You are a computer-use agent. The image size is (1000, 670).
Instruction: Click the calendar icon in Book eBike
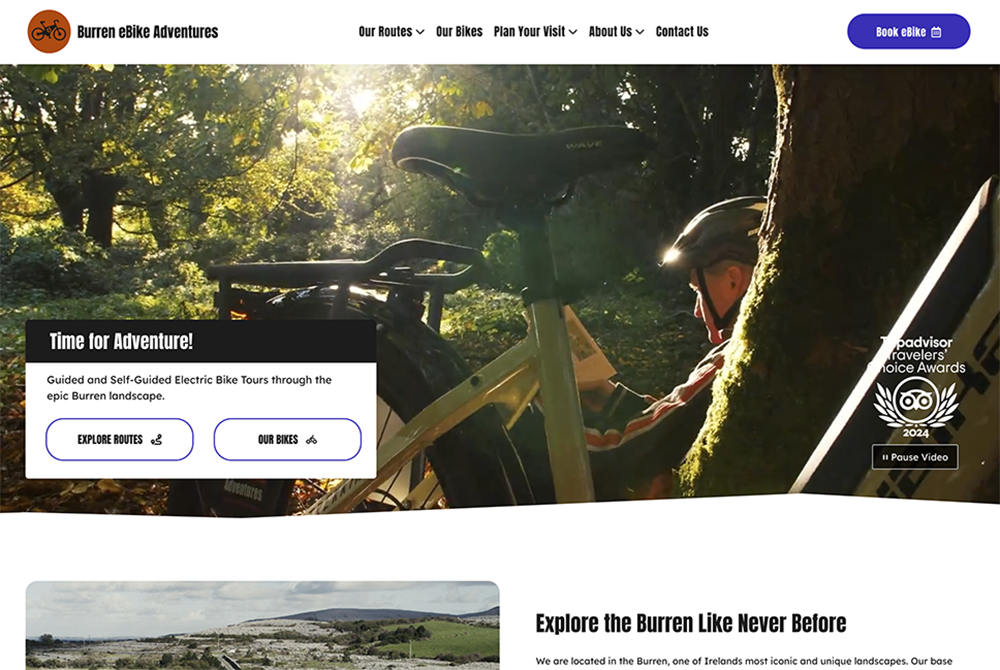point(936,32)
